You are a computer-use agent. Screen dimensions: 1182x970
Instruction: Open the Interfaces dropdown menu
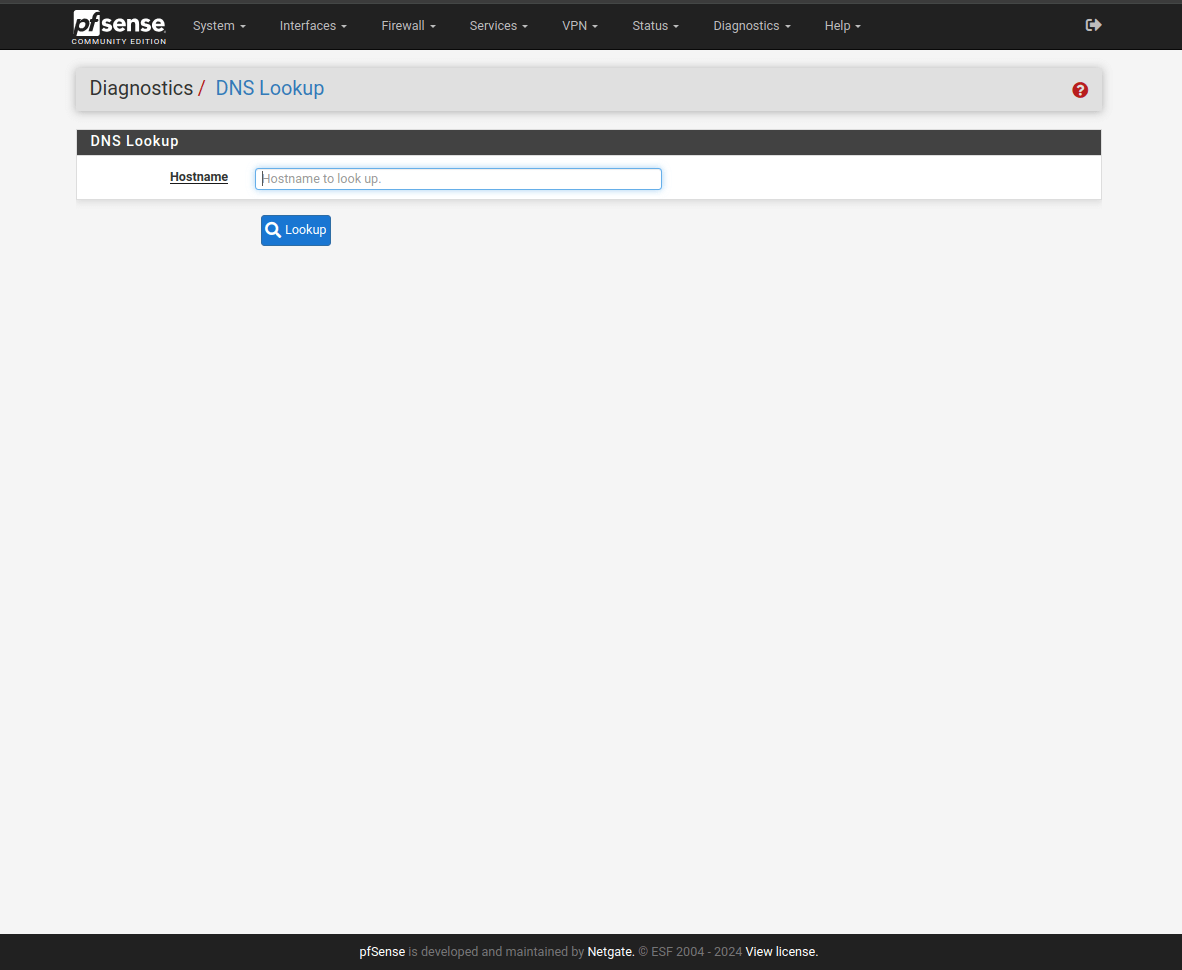pyautogui.click(x=313, y=26)
